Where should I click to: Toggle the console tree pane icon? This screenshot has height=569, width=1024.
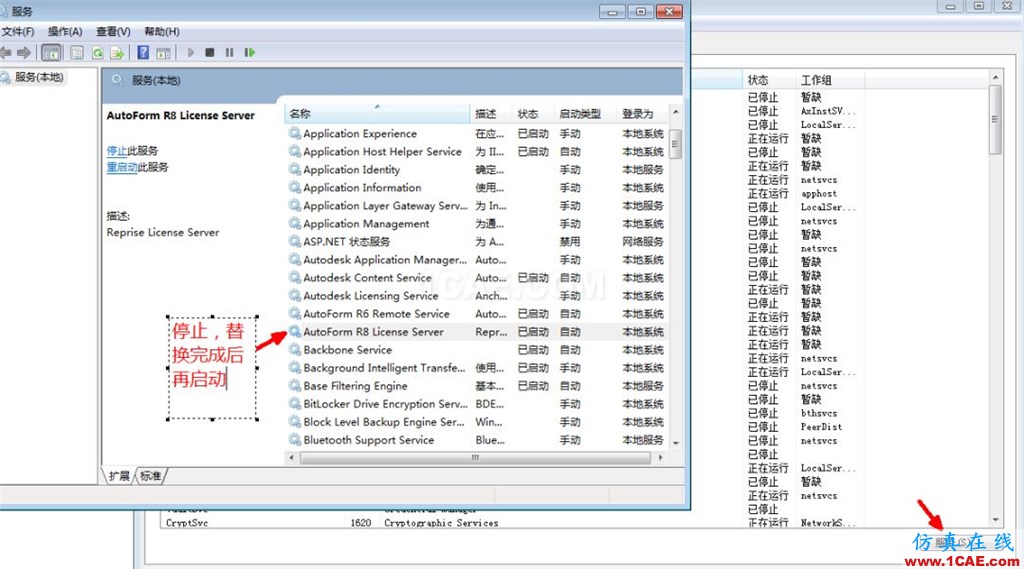point(51,52)
